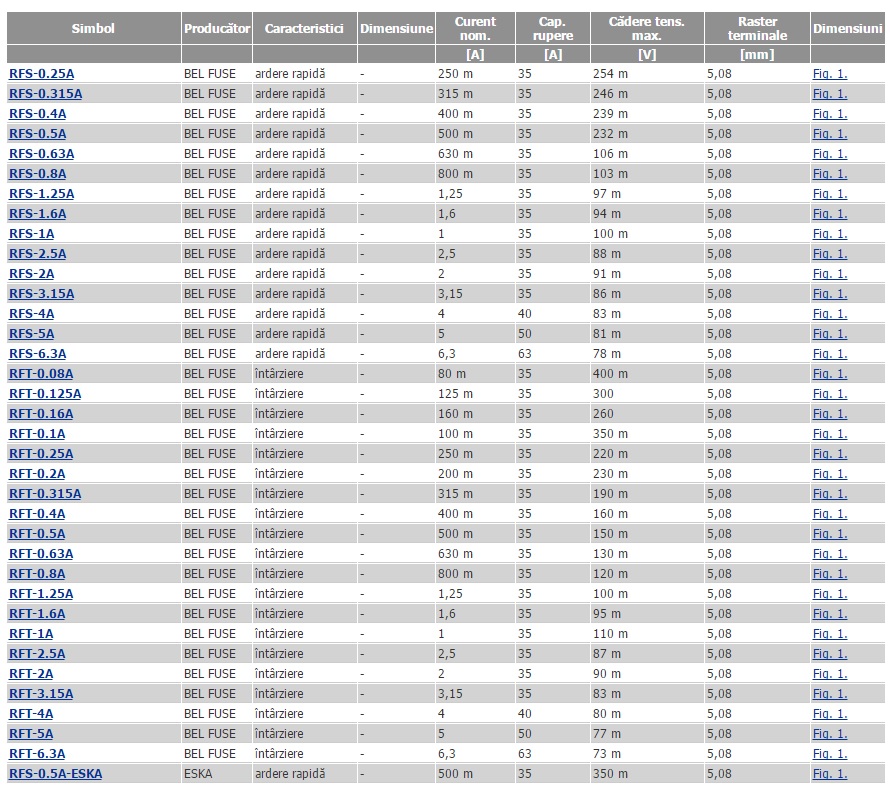Open the RFT-0.8A link
The height and width of the screenshot is (787, 890).
pyautogui.click(x=37, y=574)
